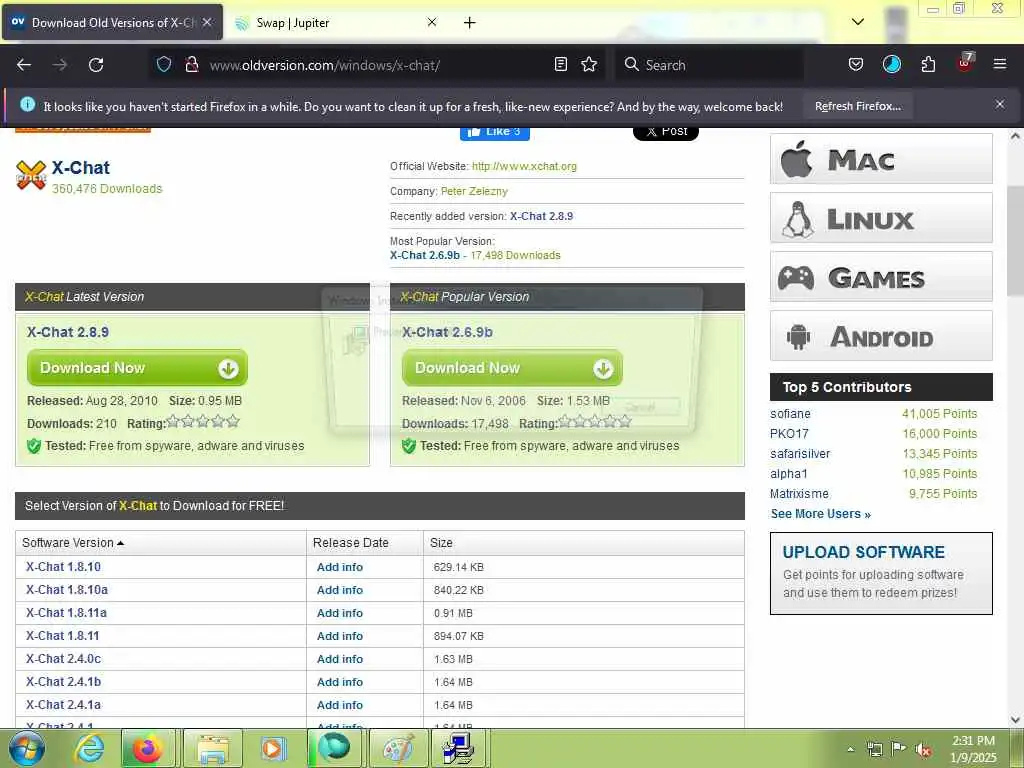Open the Linux software category
The width and height of the screenshot is (1024, 768).
point(881,218)
